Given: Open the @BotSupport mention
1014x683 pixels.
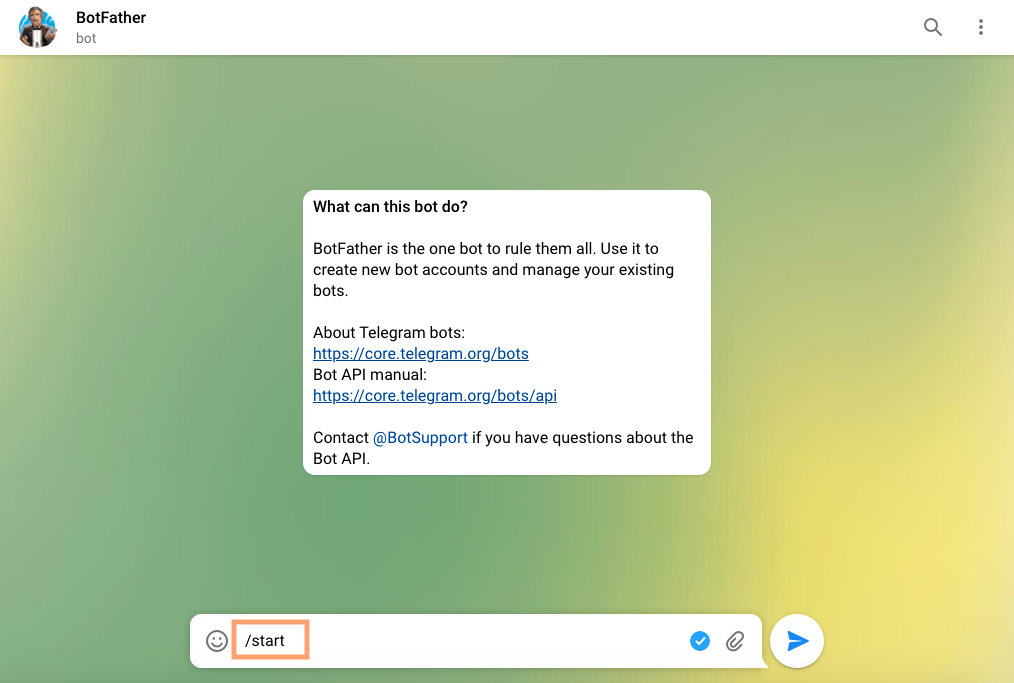Looking at the screenshot, I should pos(420,438).
